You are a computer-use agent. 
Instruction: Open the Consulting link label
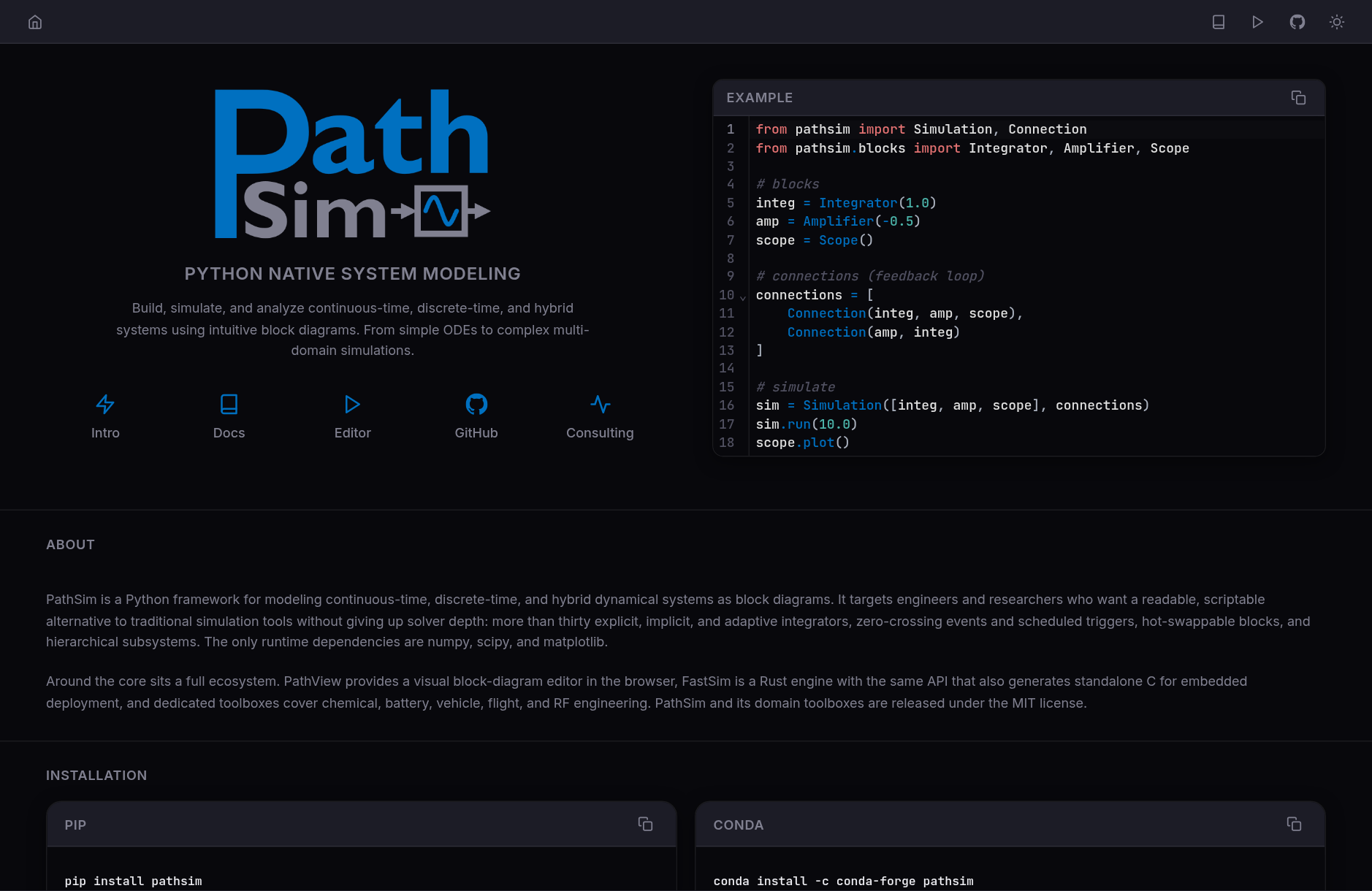click(600, 433)
